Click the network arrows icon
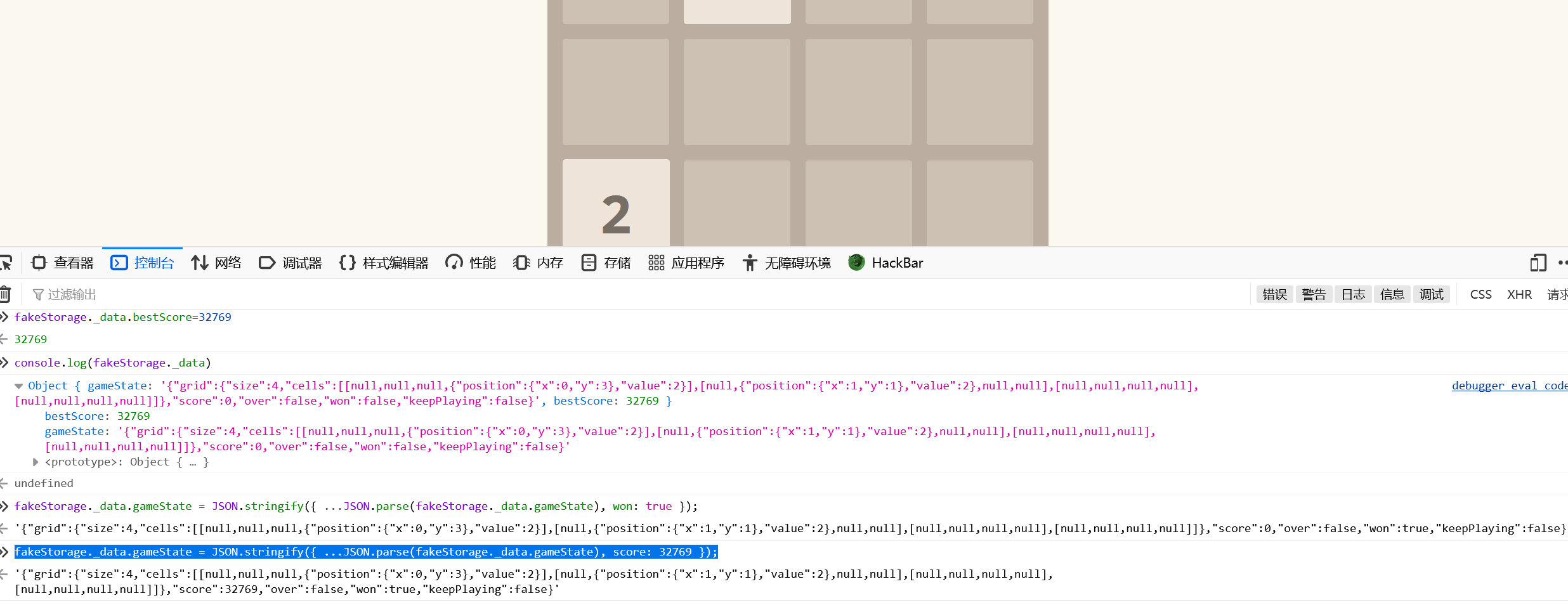Screen dimensions: 1568x605 (200, 263)
